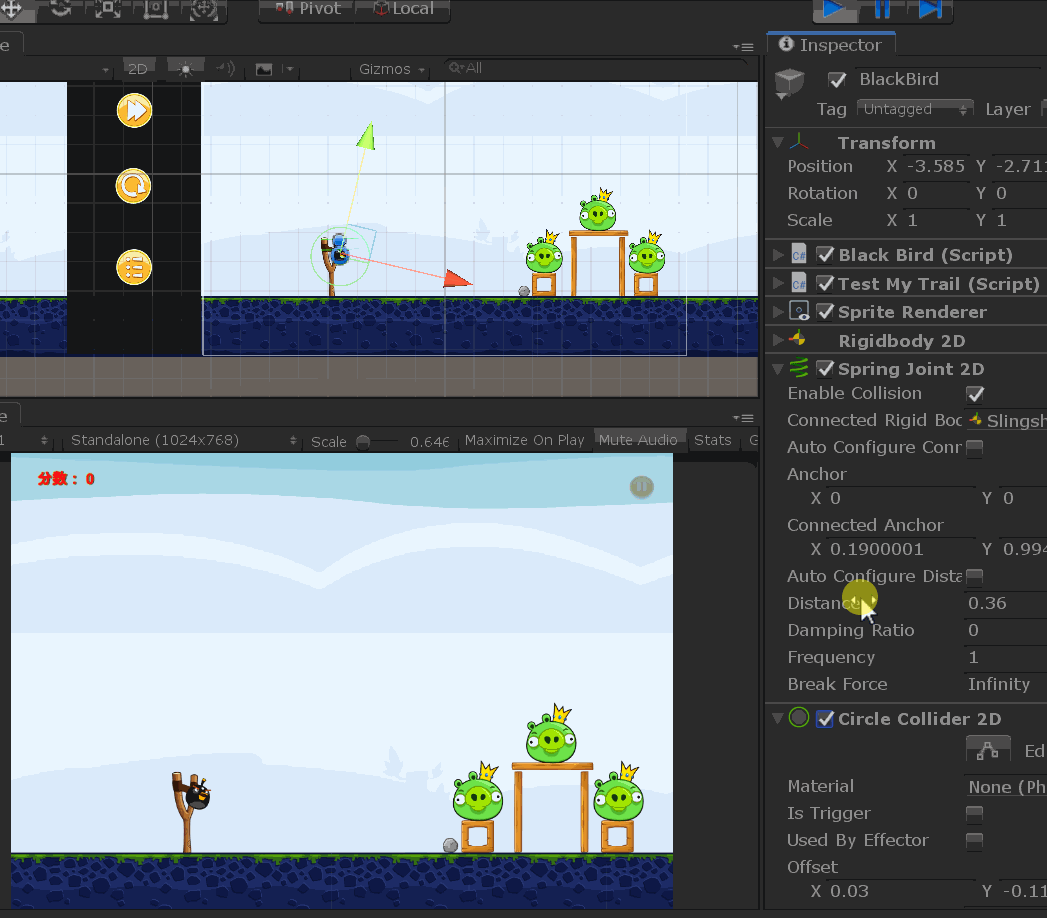Click the Distance value field 0.36
This screenshot has height=918, width=1047.
point(1005,604)
